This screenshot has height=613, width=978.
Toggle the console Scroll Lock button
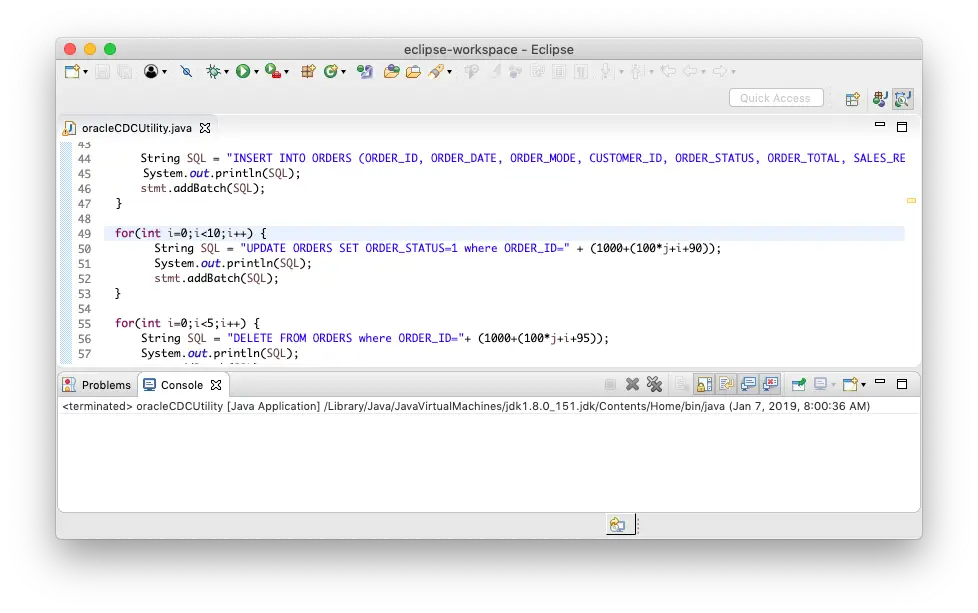[704, 384]
